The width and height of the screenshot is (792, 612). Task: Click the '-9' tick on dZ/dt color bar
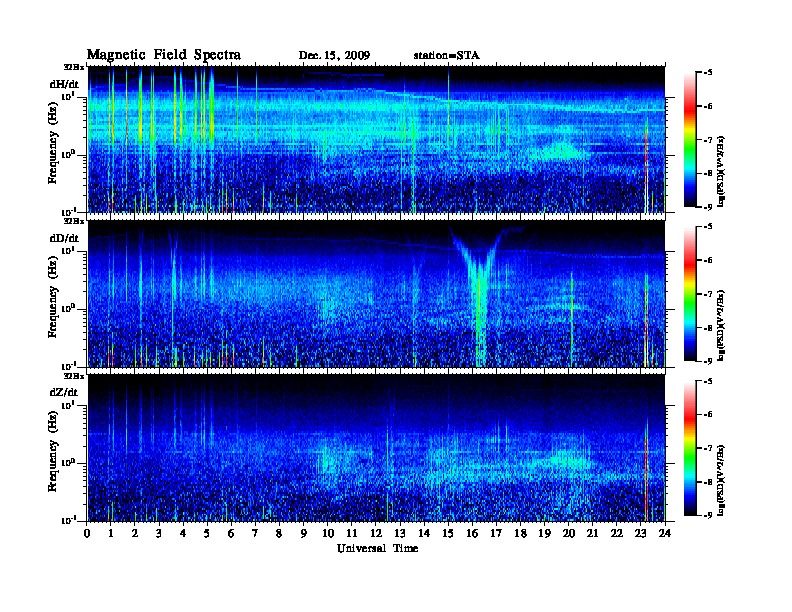coord(708,515)
